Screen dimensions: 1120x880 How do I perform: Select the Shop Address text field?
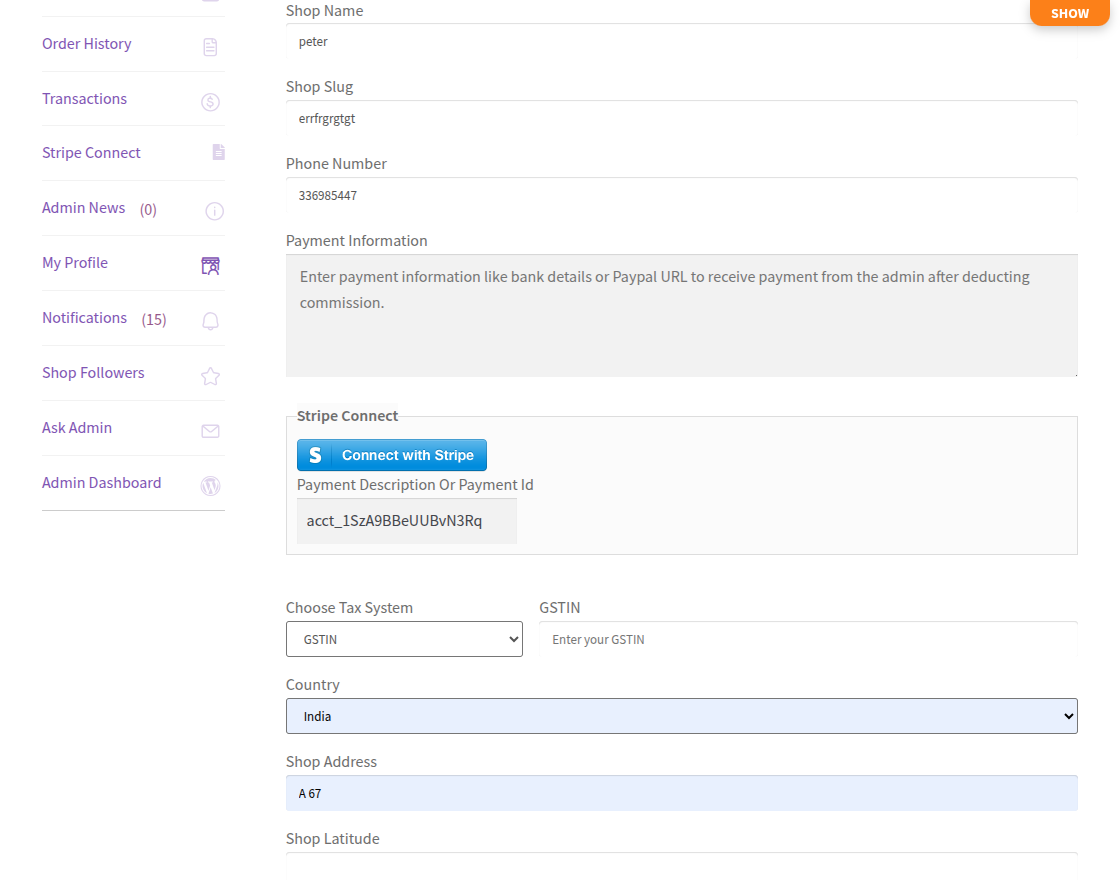pyautogui.click(x=681, y=793)
